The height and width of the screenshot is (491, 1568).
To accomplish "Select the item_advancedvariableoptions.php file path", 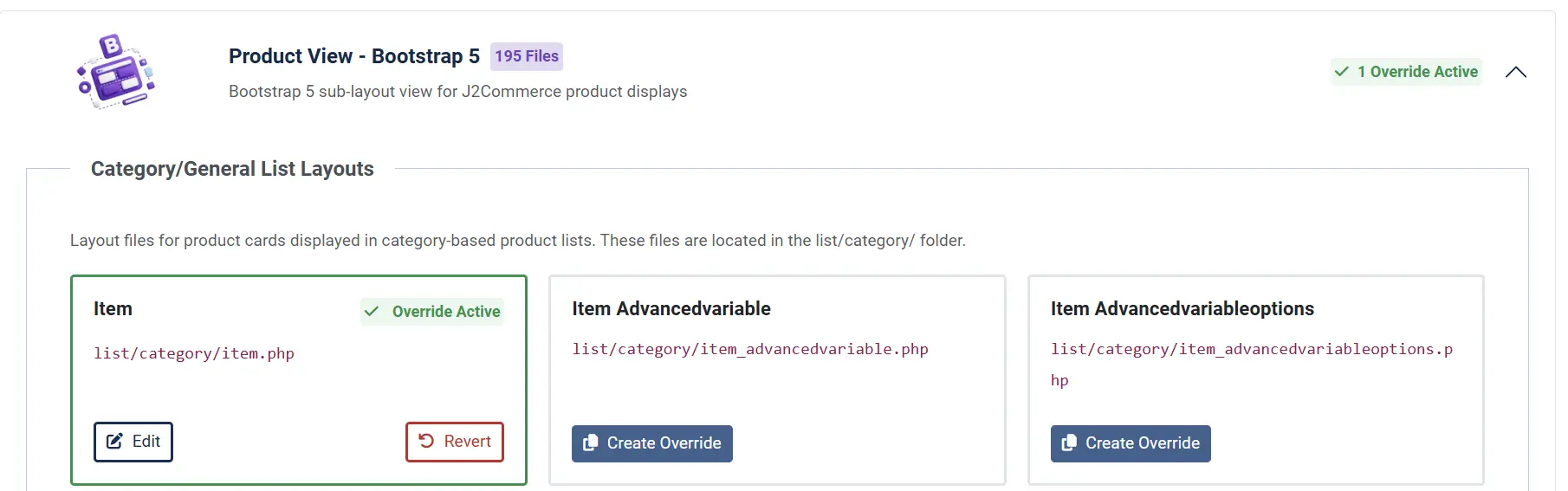I will (1252, 365).
